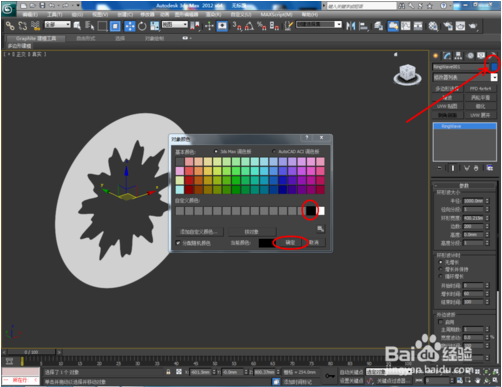502x387 pixels.
Task: Open the Edit menu
Action: [x=30, y=15]
